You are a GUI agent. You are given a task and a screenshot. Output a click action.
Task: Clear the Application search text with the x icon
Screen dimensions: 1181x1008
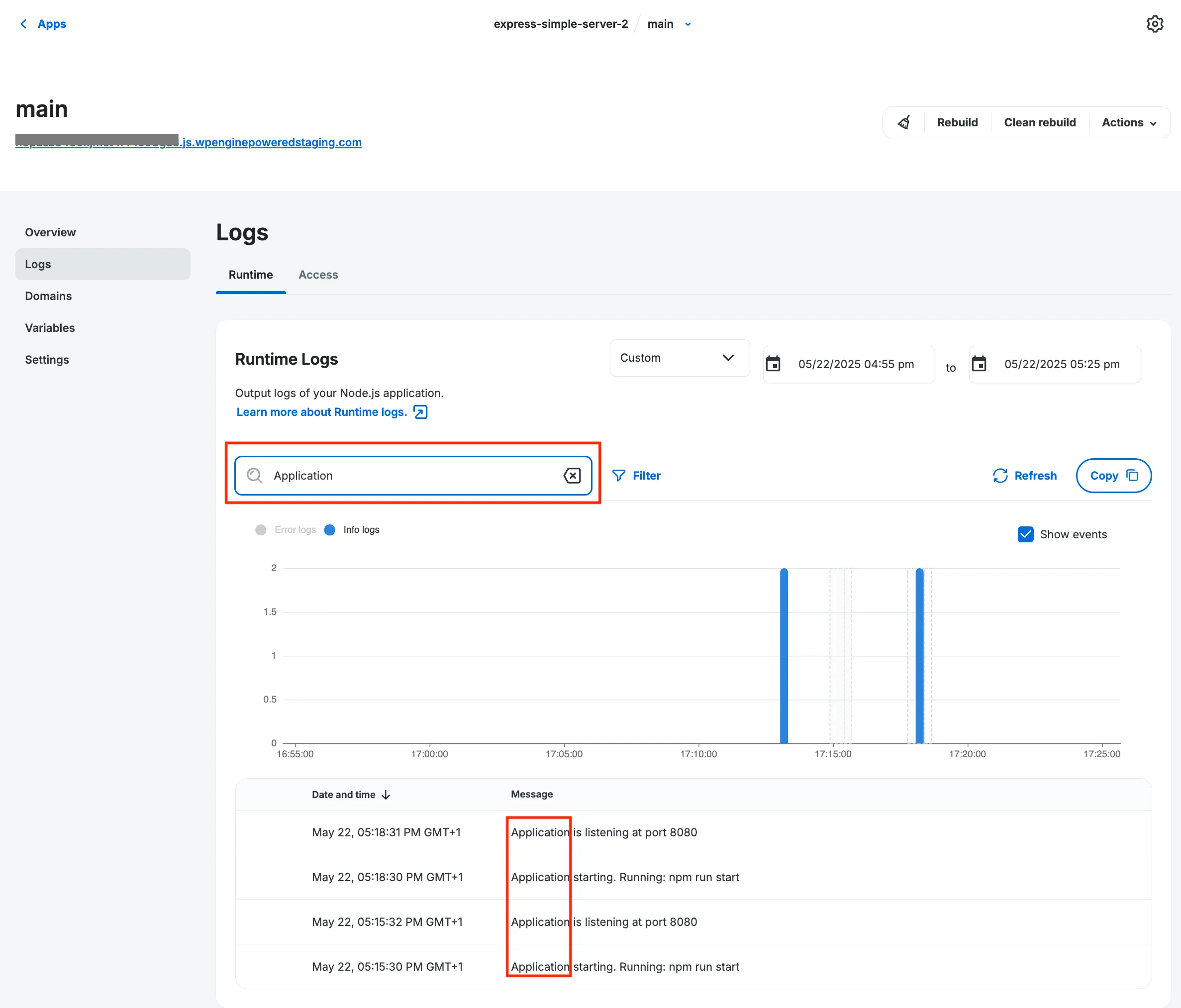572,475
